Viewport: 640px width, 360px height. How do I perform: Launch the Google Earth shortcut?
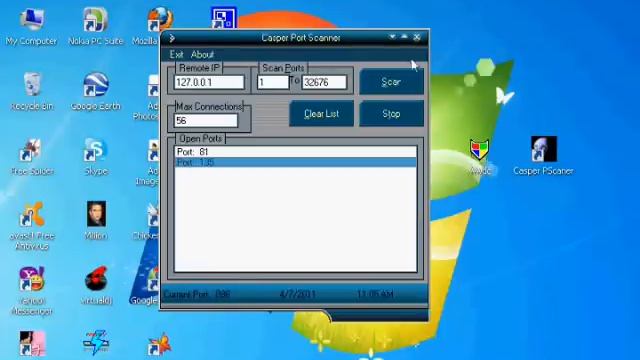pyautogui.click(x=96, y=85)
